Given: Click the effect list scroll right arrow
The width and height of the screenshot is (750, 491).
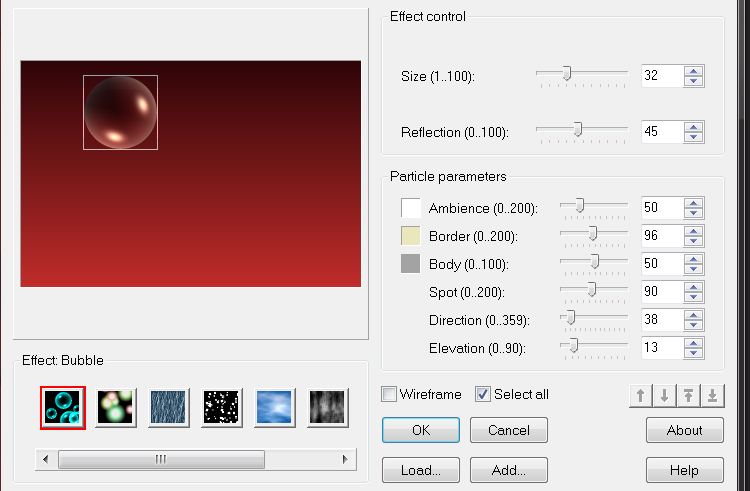Looking at the screenshot, I should click(x=345, y=459).
